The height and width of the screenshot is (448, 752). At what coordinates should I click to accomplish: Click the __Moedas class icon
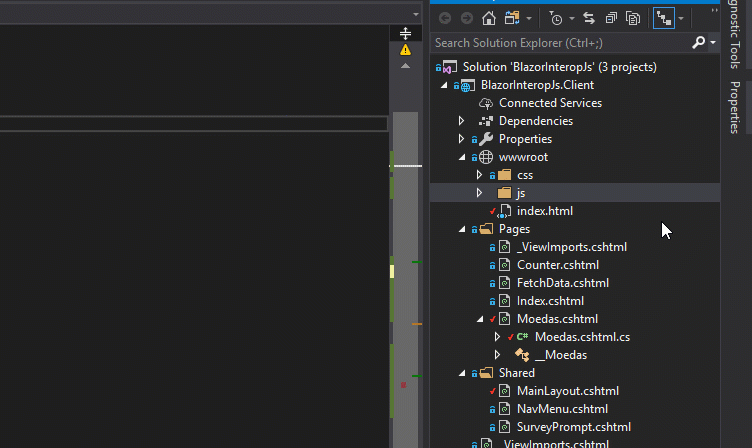click(x=522, y=355)
